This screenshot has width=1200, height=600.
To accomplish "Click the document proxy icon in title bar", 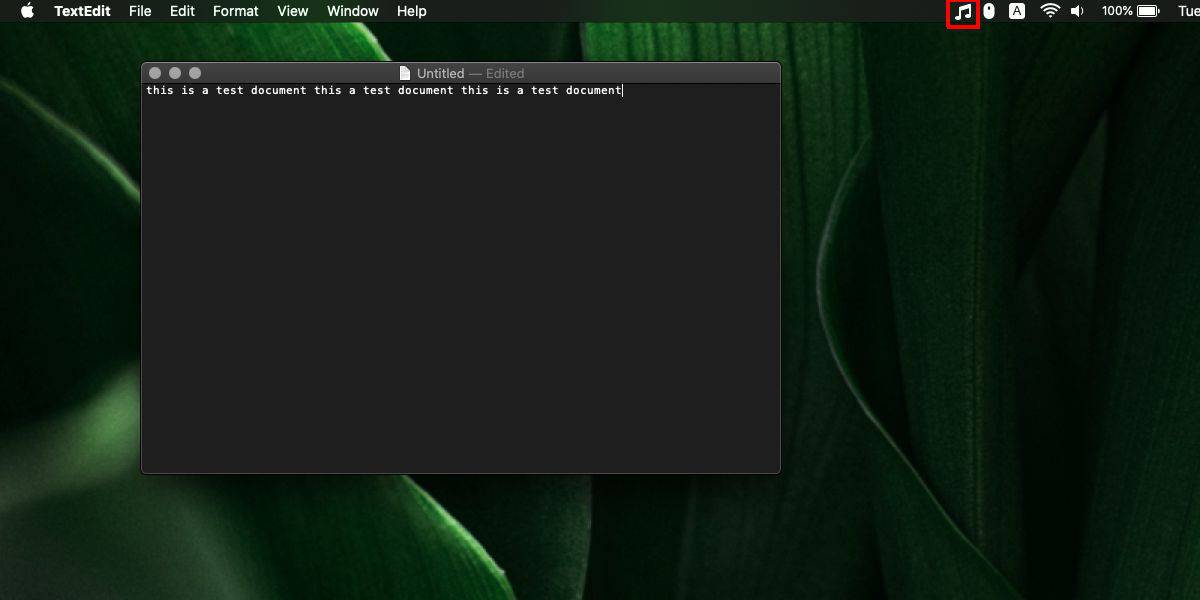I will 405,73.
